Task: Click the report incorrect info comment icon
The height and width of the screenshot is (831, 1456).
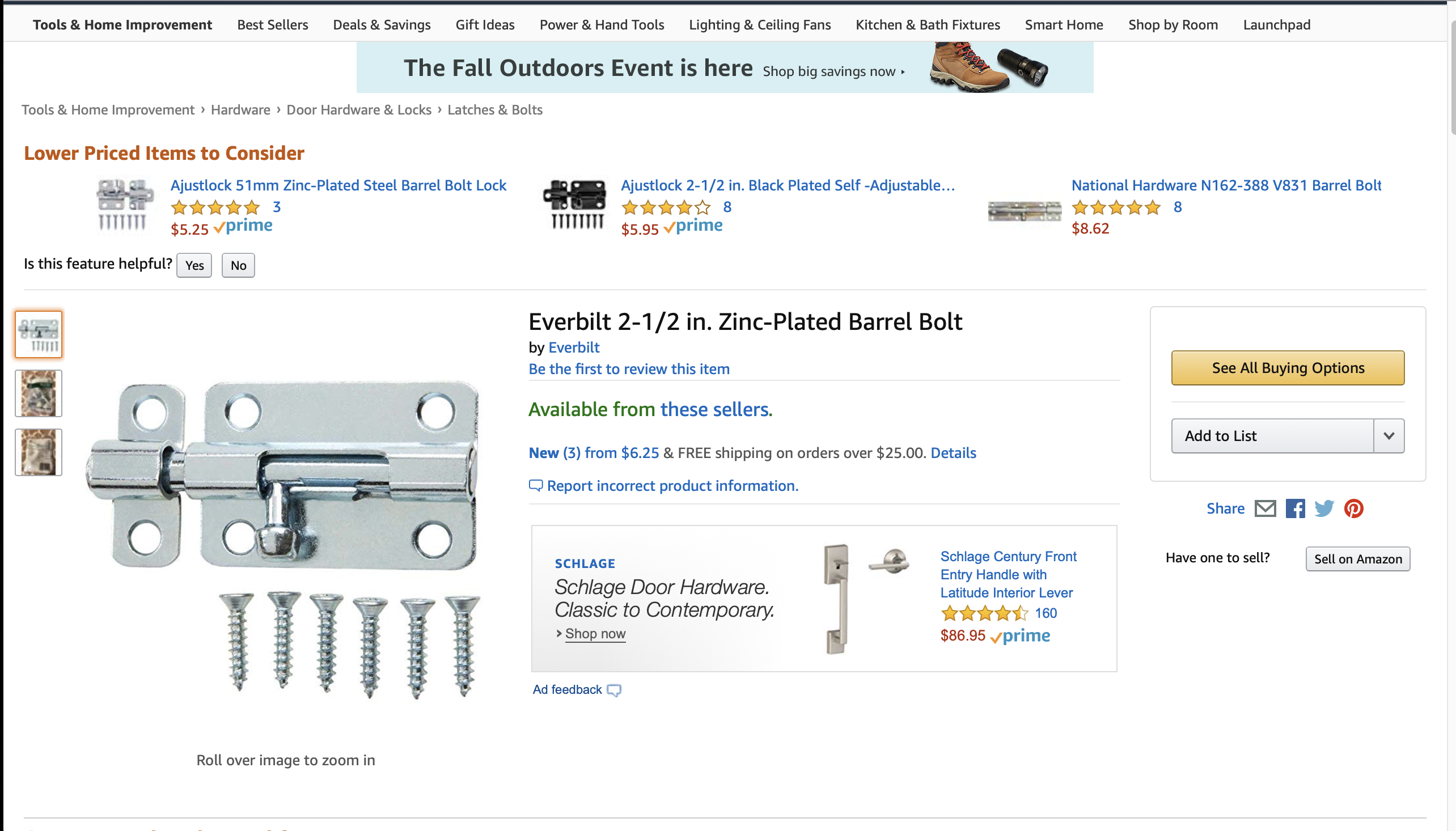Action: (535, 486)
